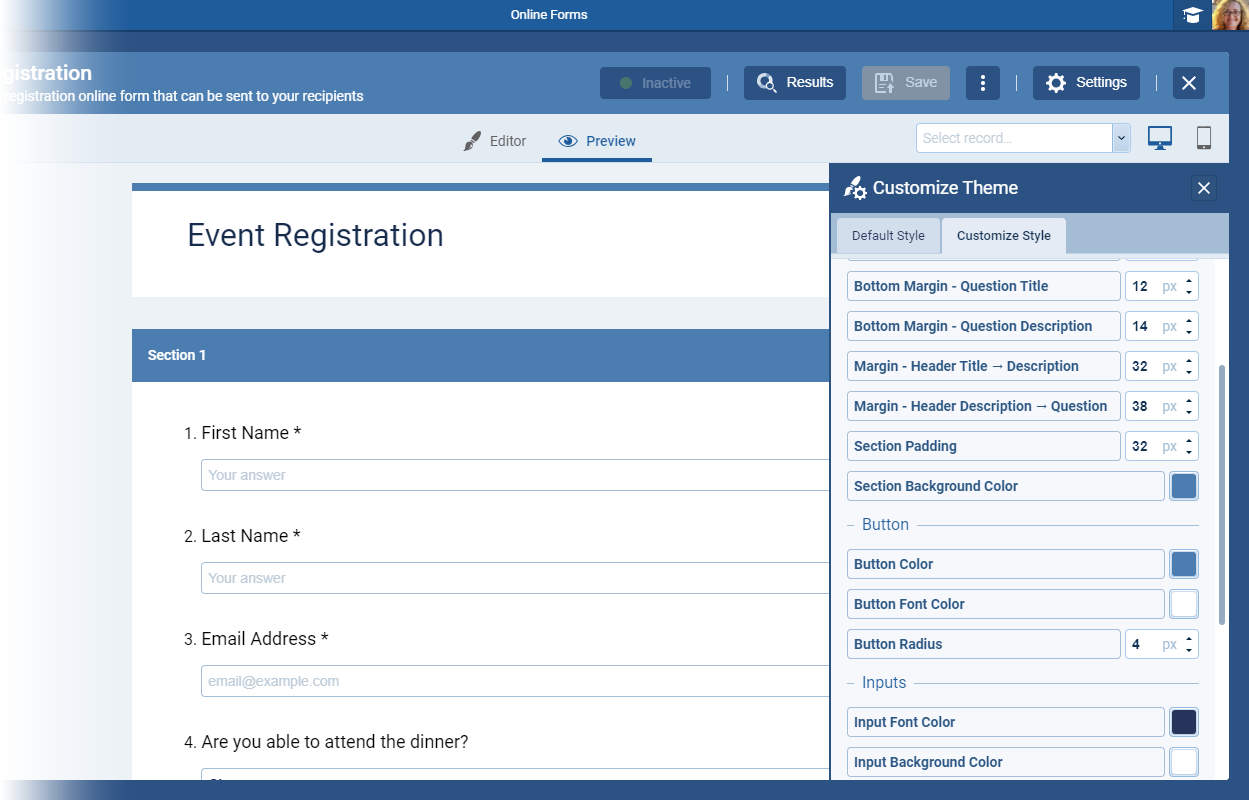Switch to desktop preview icon

[1160, 139]
